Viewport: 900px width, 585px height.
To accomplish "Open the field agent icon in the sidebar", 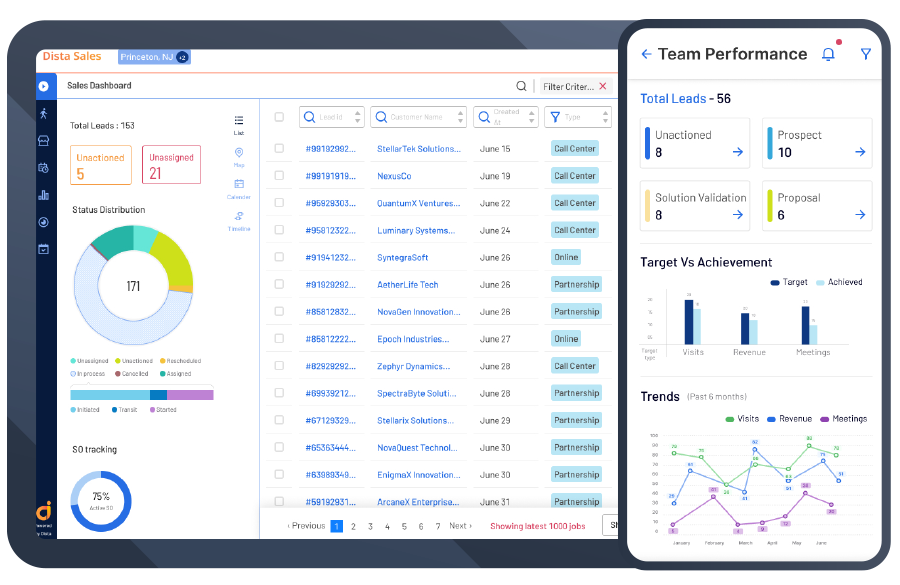I will pyautogui.click(x=42, y=115).
